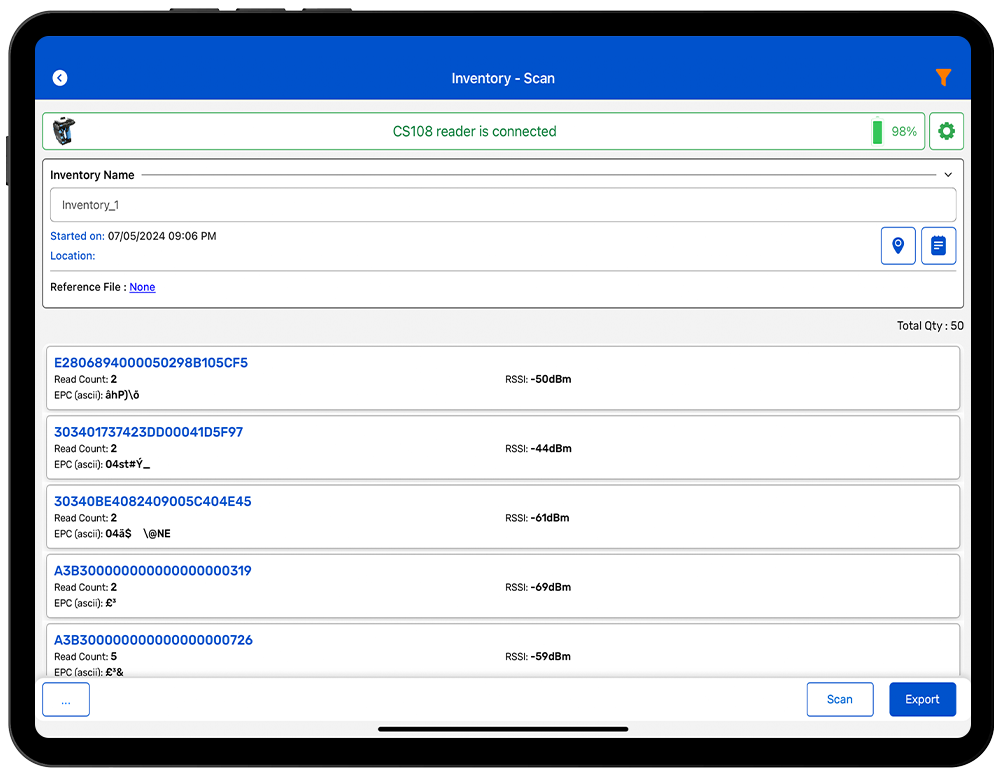Viewport: 1000px width, 774px height.
Task: Click the Location label
Action: tap(72, 256)
